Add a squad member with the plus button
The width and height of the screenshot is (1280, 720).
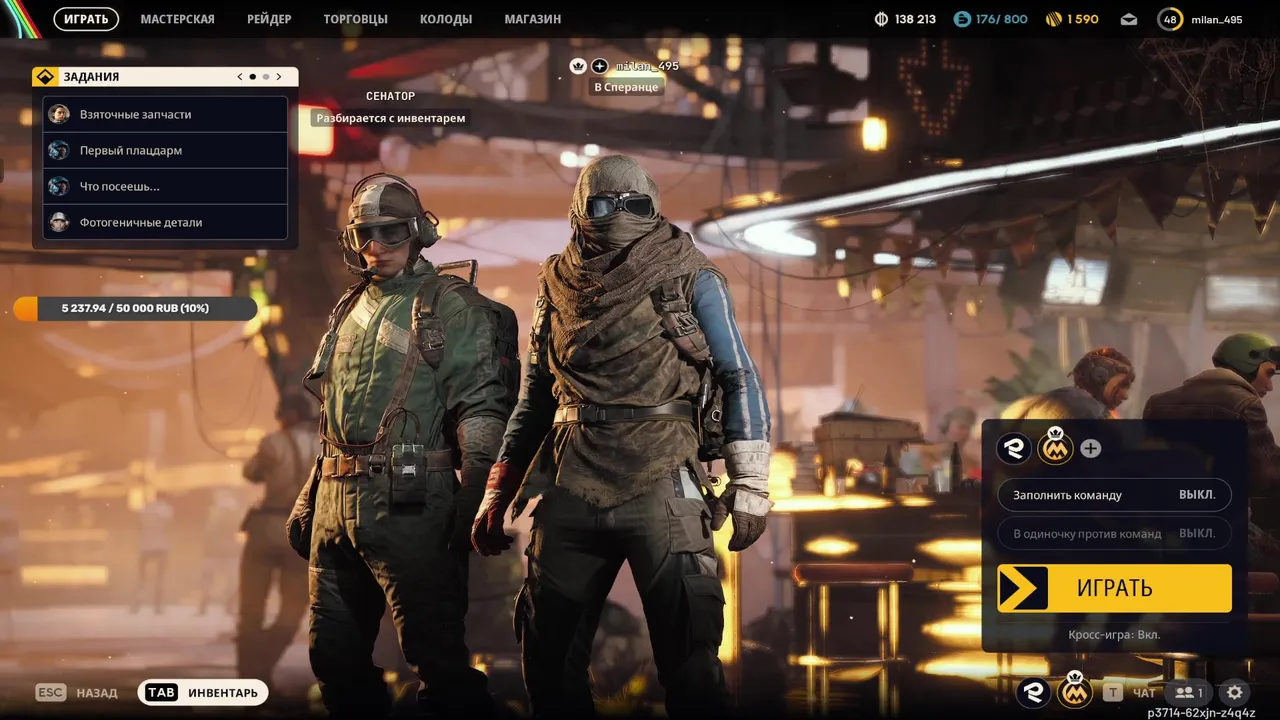pyautogui.click(x=1091, y=449)
